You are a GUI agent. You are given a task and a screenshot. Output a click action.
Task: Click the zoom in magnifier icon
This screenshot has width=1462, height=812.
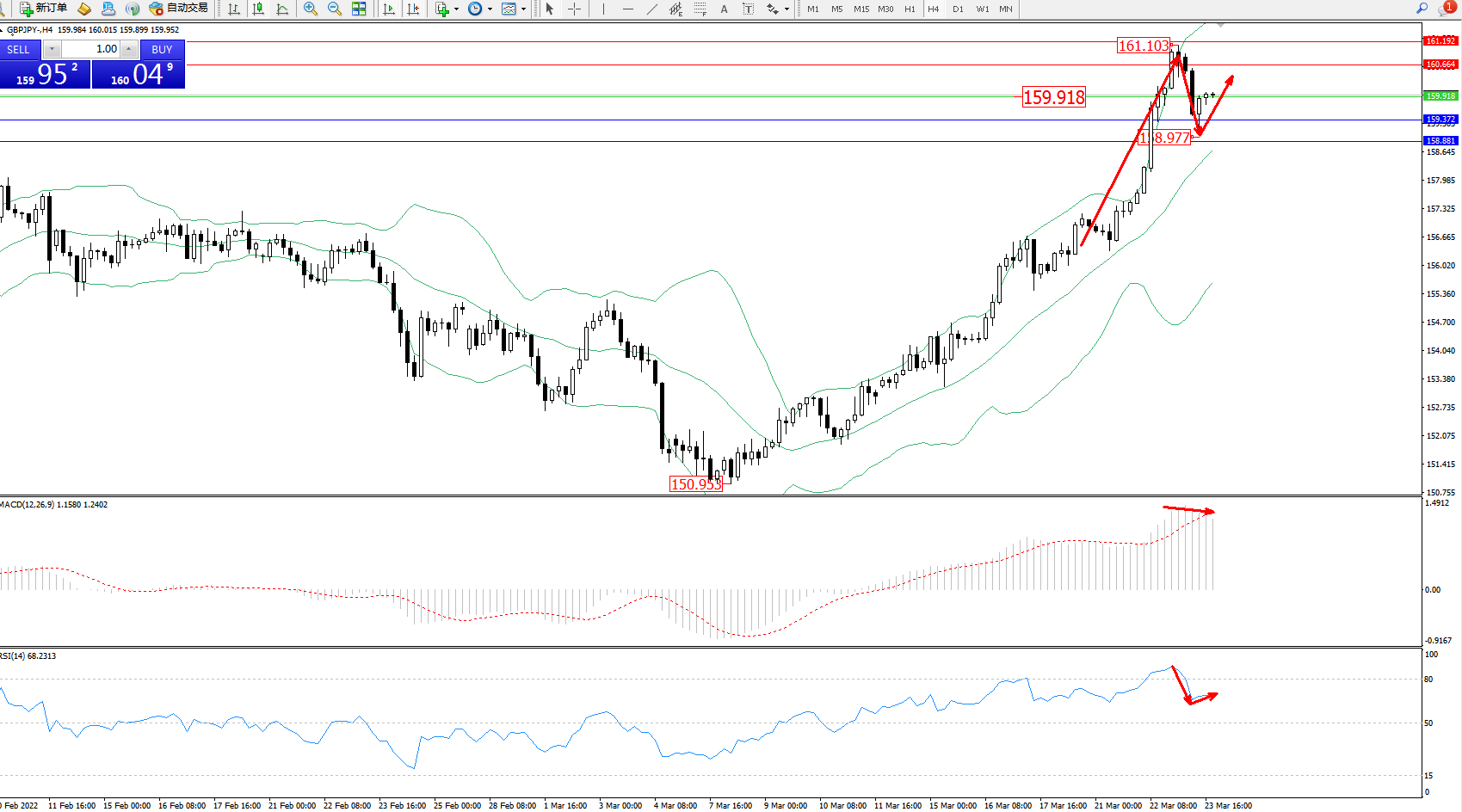(311, 9)
